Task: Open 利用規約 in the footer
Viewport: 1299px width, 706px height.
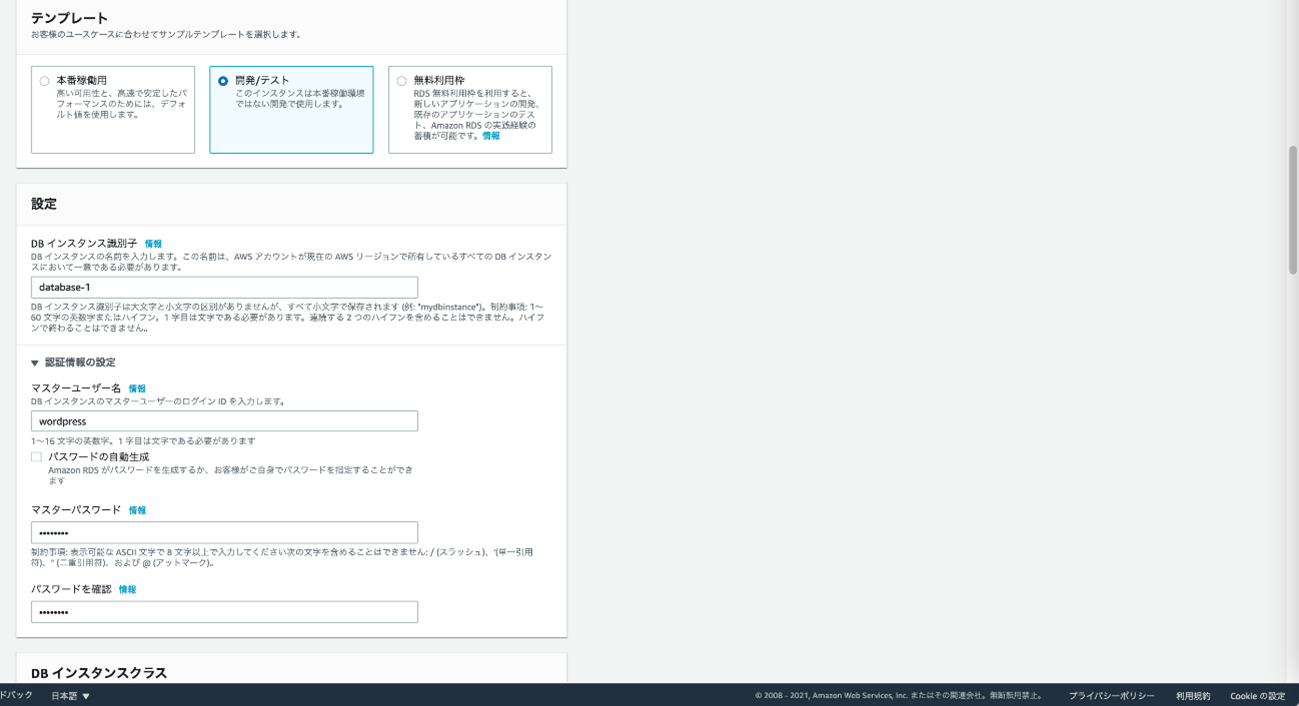Action: 1193,696
